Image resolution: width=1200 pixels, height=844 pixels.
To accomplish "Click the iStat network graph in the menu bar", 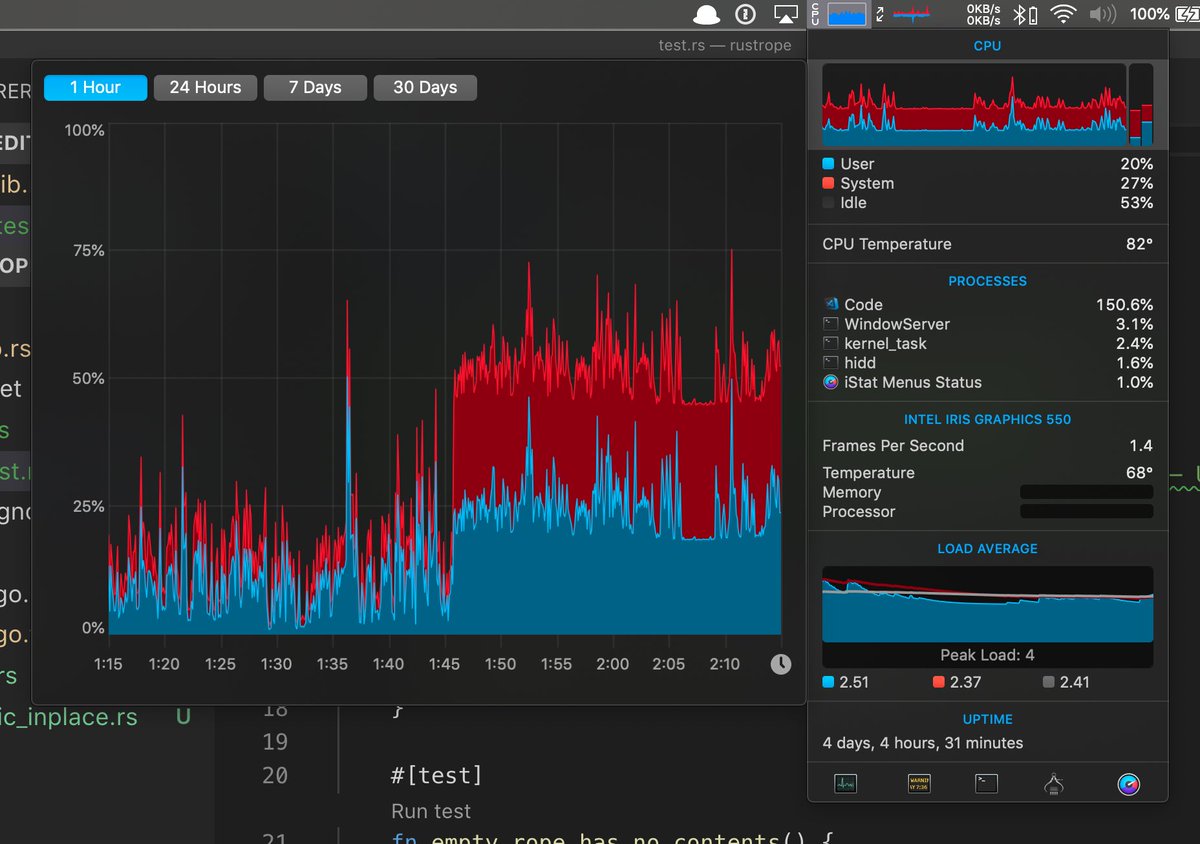I will coord(911,14).
